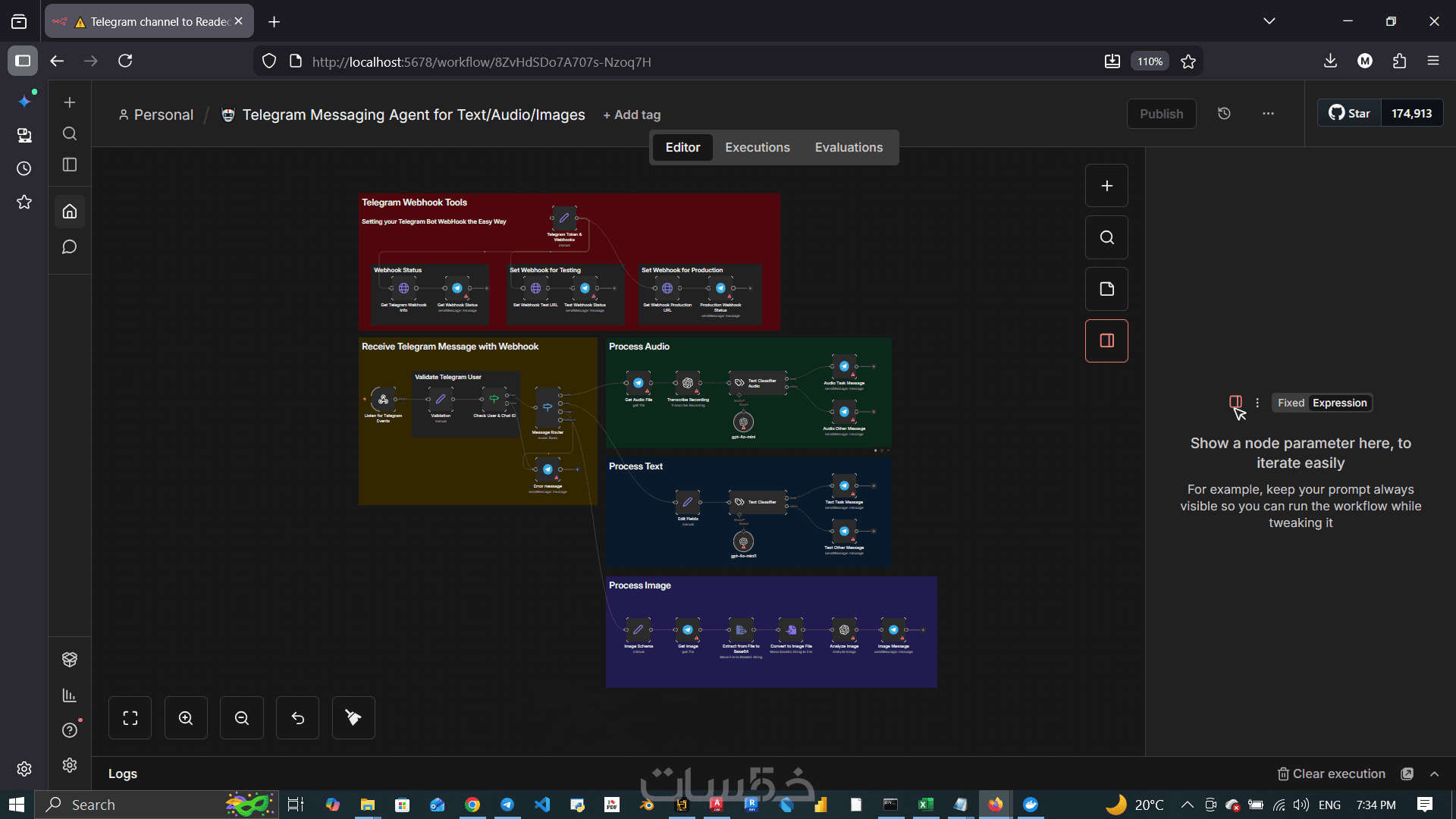Open the workflow three-dots options menu

[x=1268, y=114]
